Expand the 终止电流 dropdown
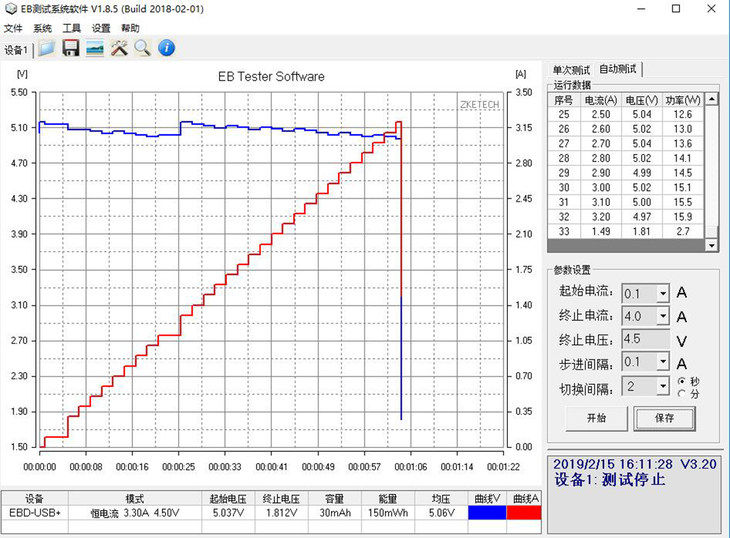The height and width of the screenshot is (538, 730). [x=663, y=316]
